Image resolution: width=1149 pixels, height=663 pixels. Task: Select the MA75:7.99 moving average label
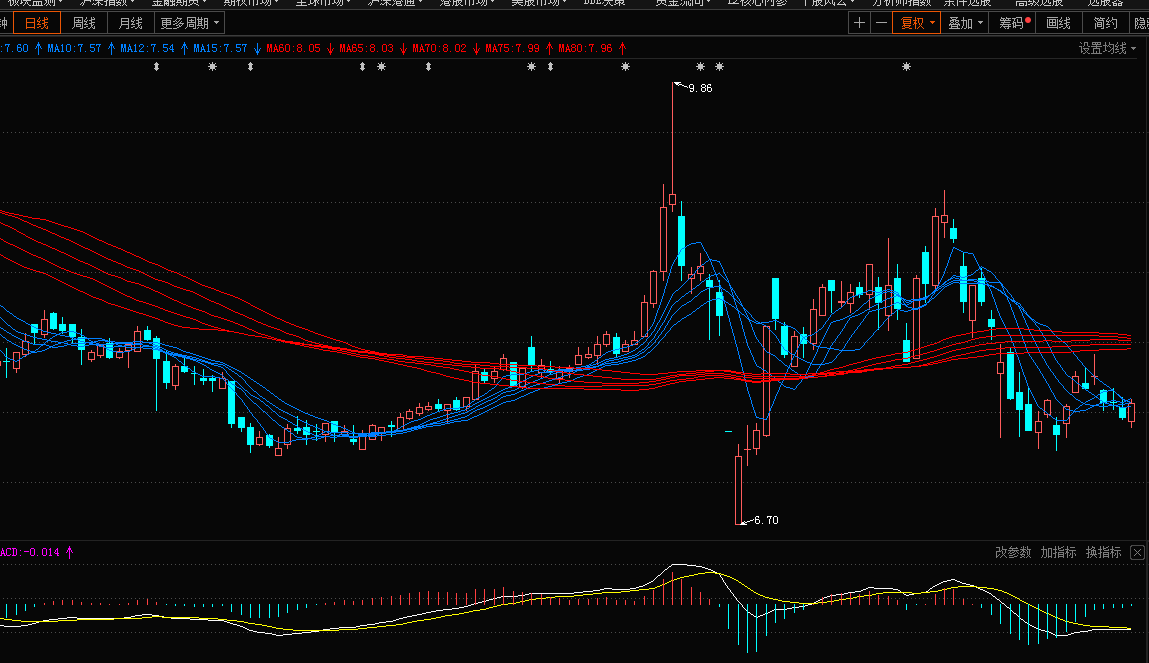tap(512, 48)
